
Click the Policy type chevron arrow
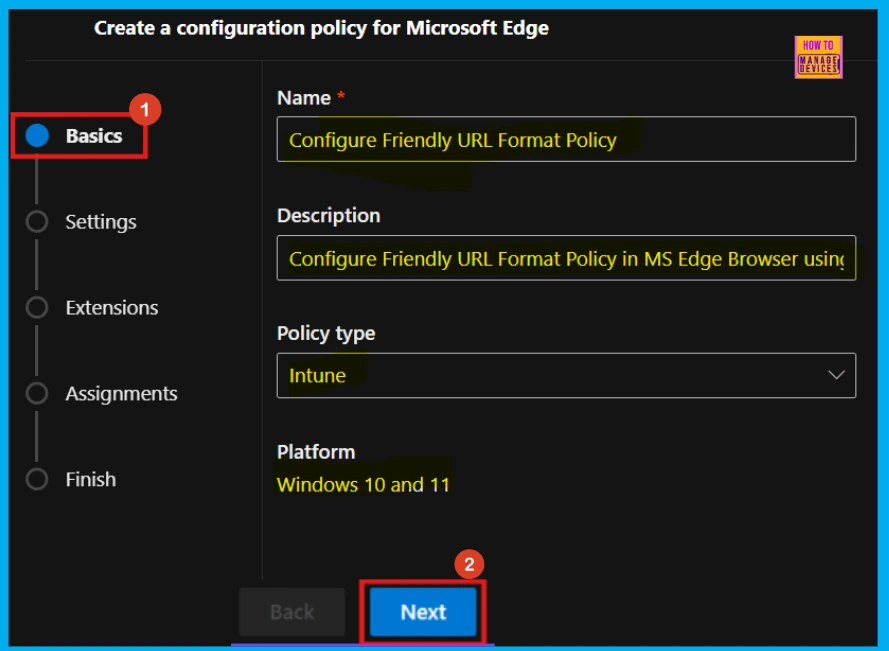click(836, 375)
